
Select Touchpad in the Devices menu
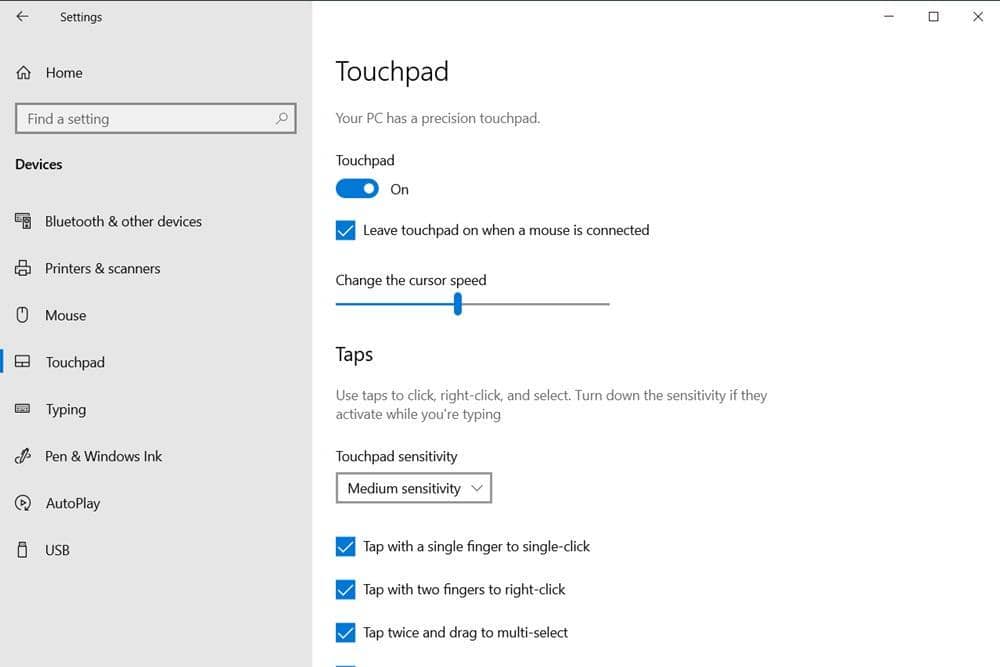point(75,362)
